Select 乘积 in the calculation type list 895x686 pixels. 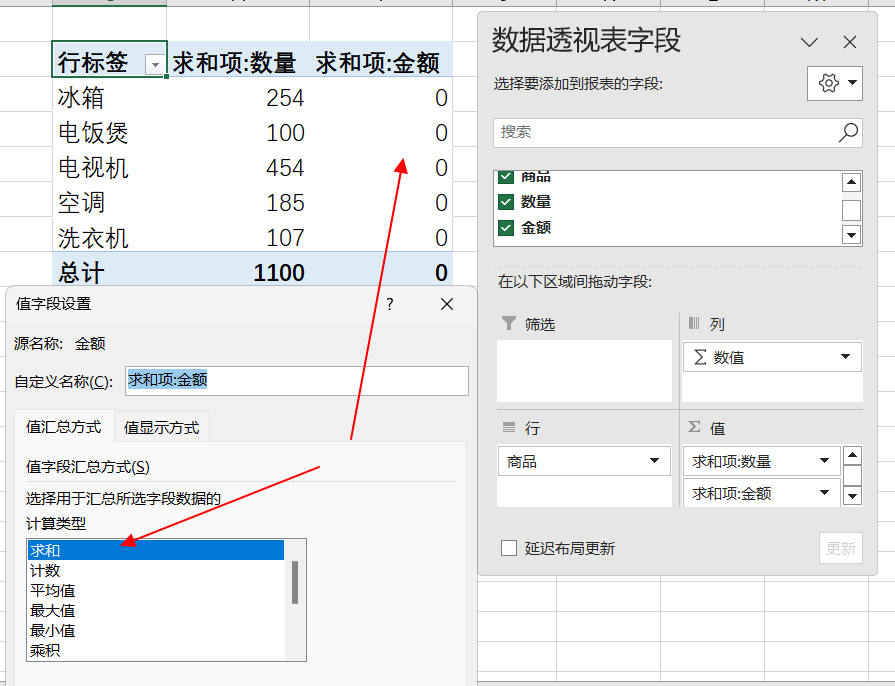(x=156, y=650)
